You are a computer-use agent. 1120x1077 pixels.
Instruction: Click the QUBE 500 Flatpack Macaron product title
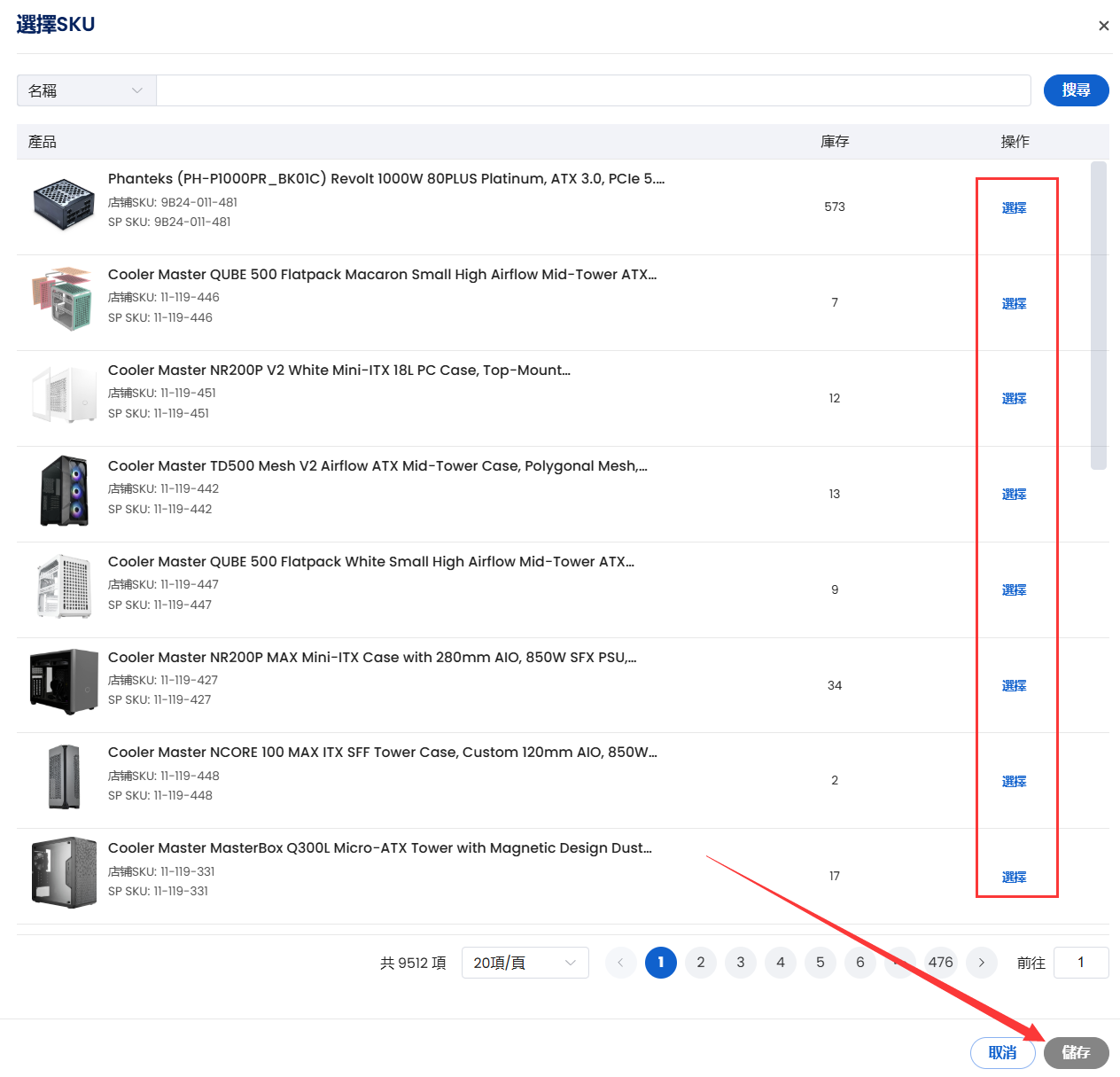tap(383, 275)
